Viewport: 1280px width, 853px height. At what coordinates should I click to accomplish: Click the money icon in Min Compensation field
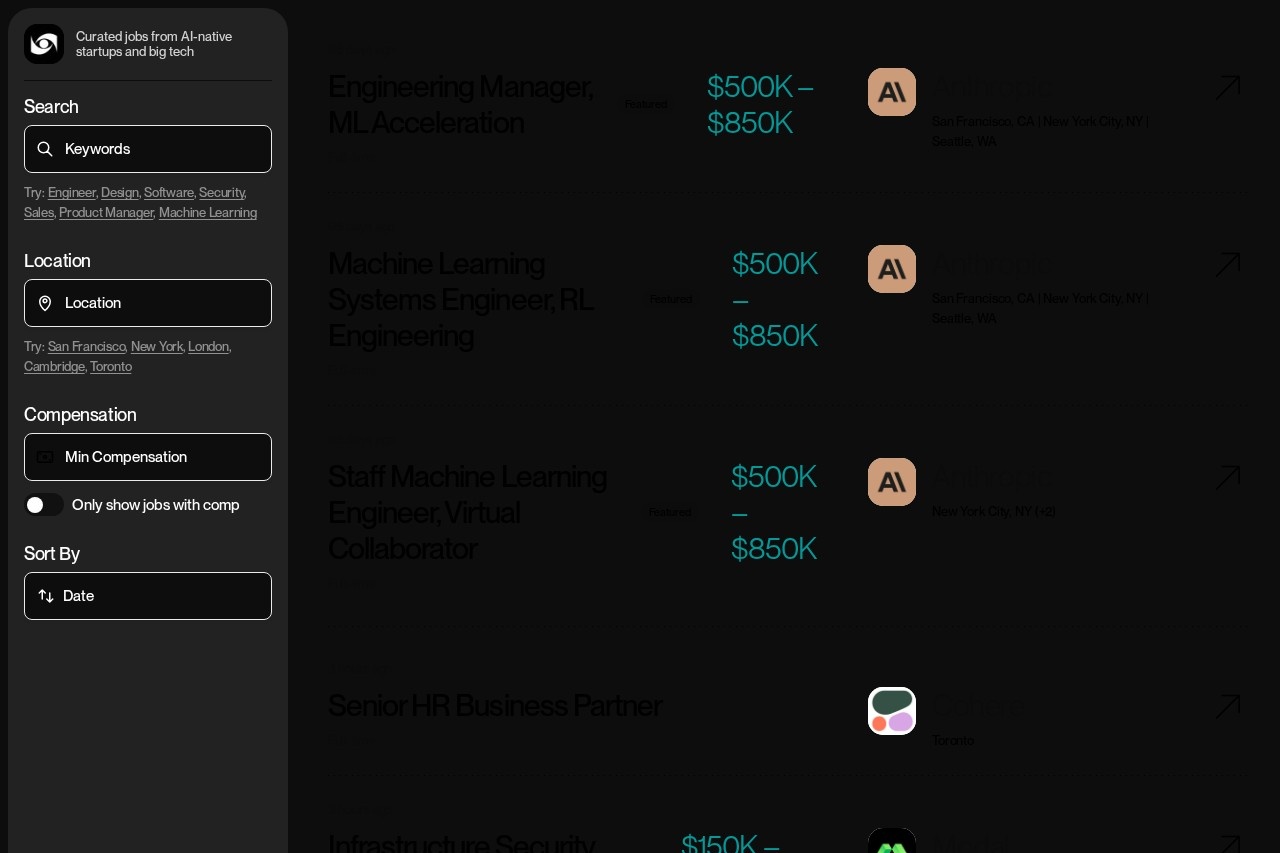coord(45,457)
